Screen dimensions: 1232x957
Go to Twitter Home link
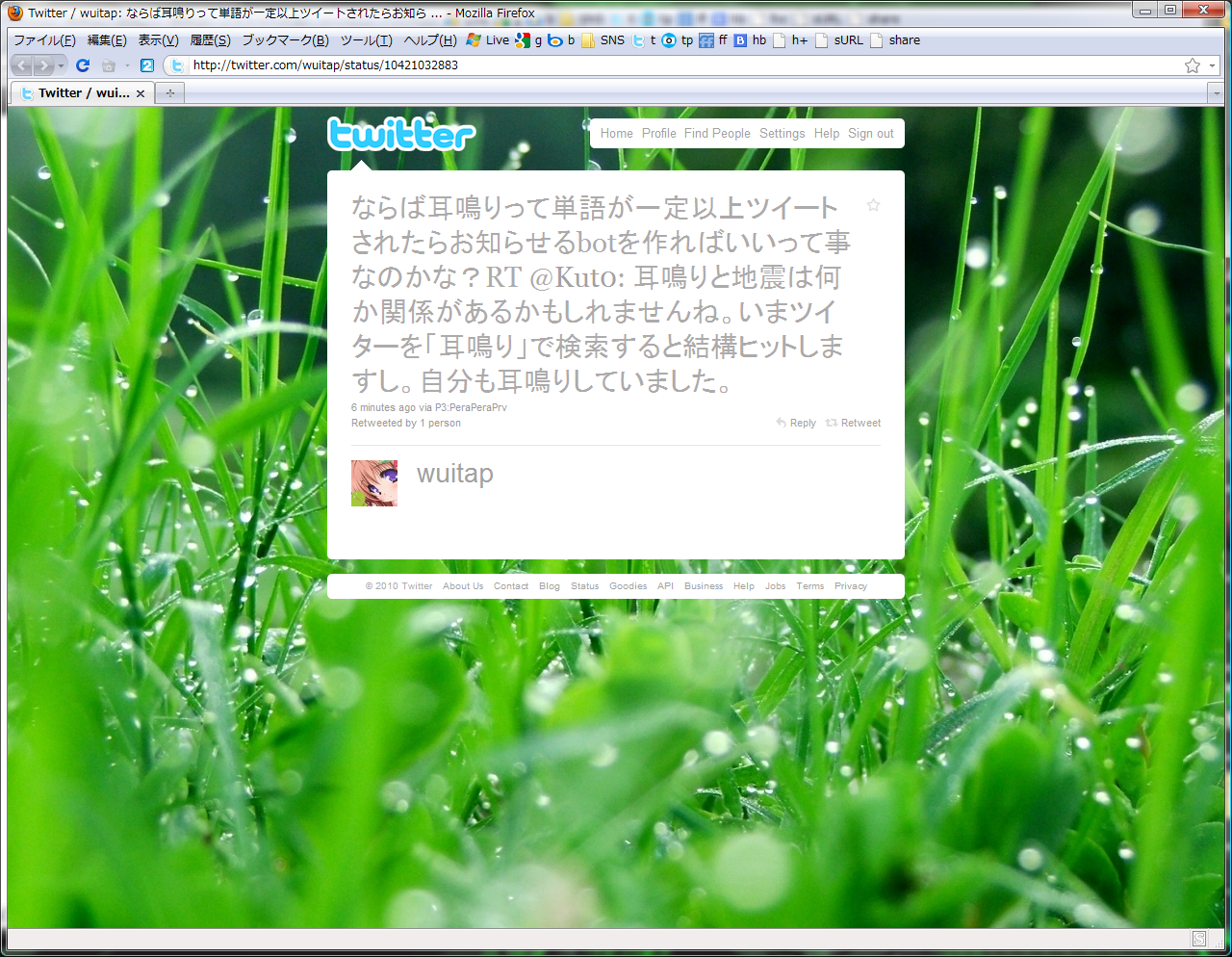(617, 134)
